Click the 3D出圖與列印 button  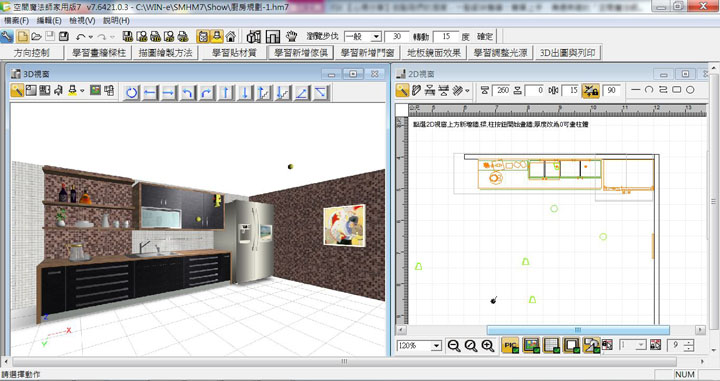(568, 53)
